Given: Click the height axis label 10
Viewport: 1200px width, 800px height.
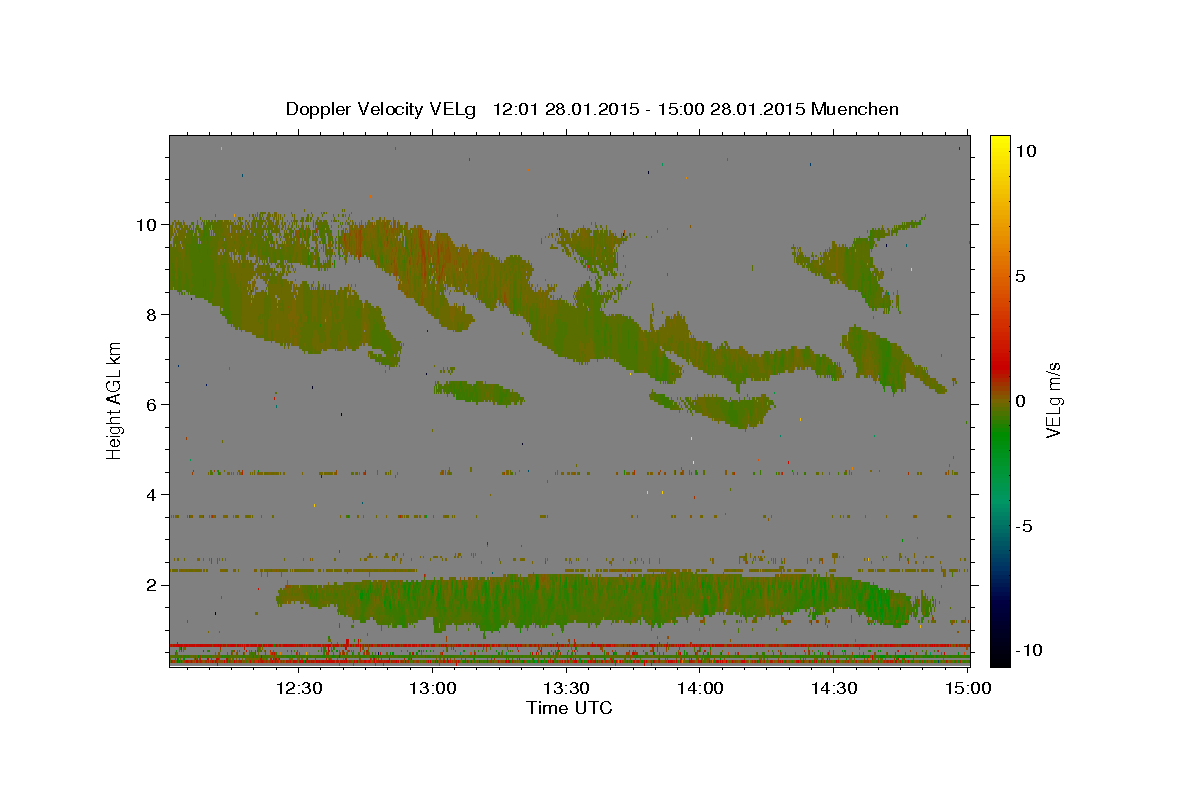Looking at the screenshot, I should [148, 225].
